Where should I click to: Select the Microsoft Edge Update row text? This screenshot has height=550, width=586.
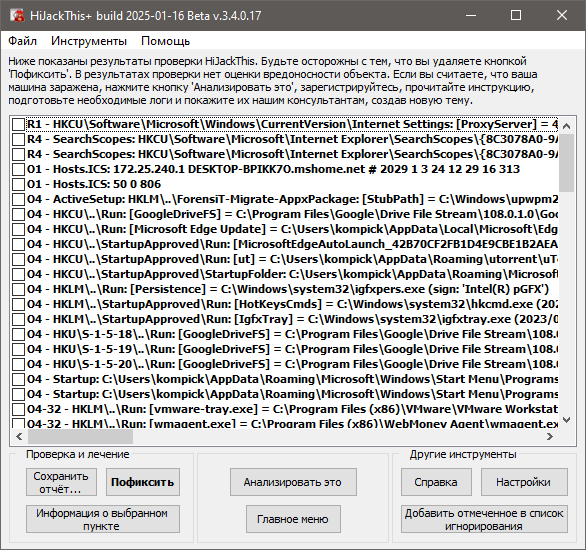tap(292, 229)
